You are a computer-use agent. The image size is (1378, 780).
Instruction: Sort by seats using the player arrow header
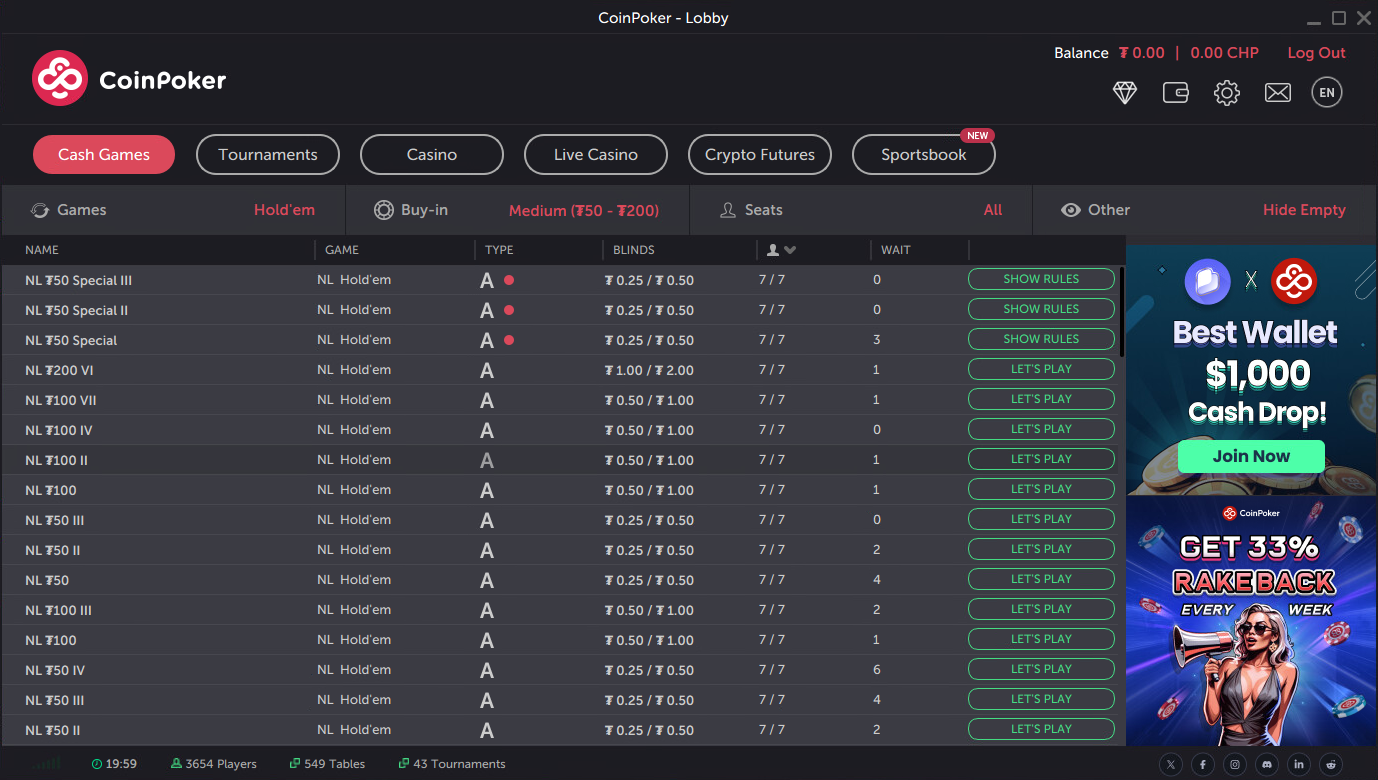781,250
